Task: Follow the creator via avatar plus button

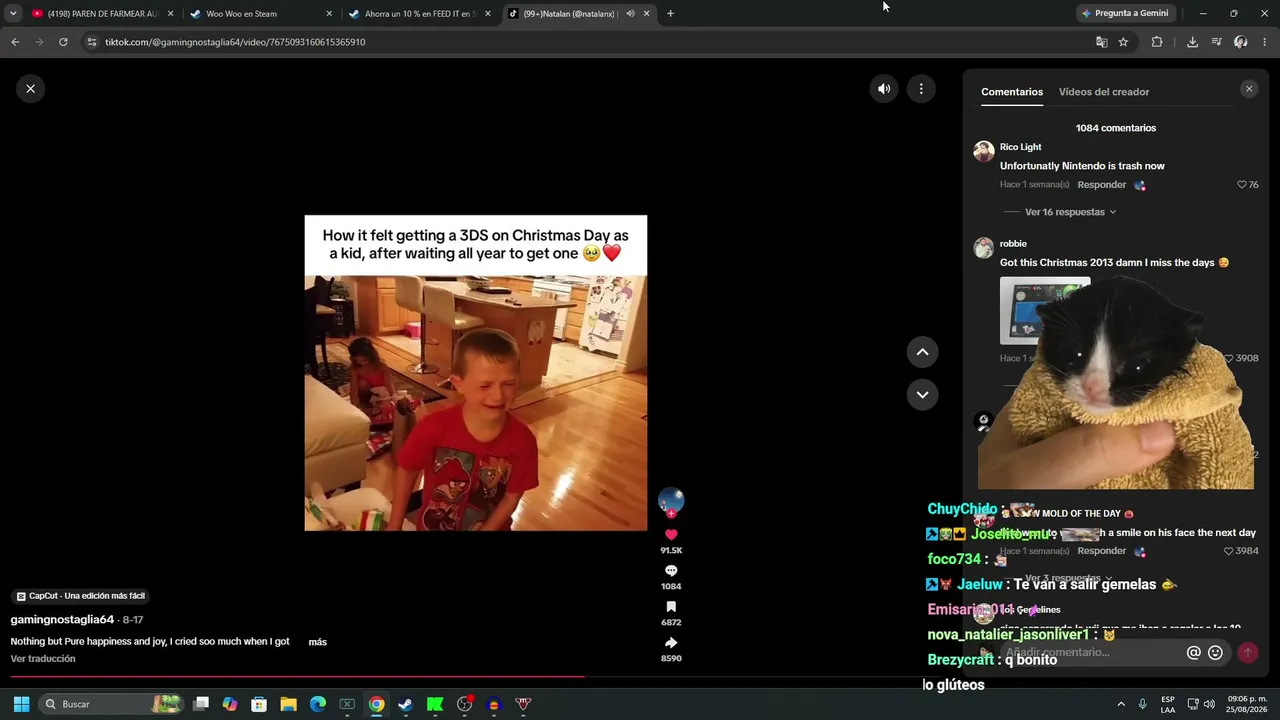Action: pos(671,514)
